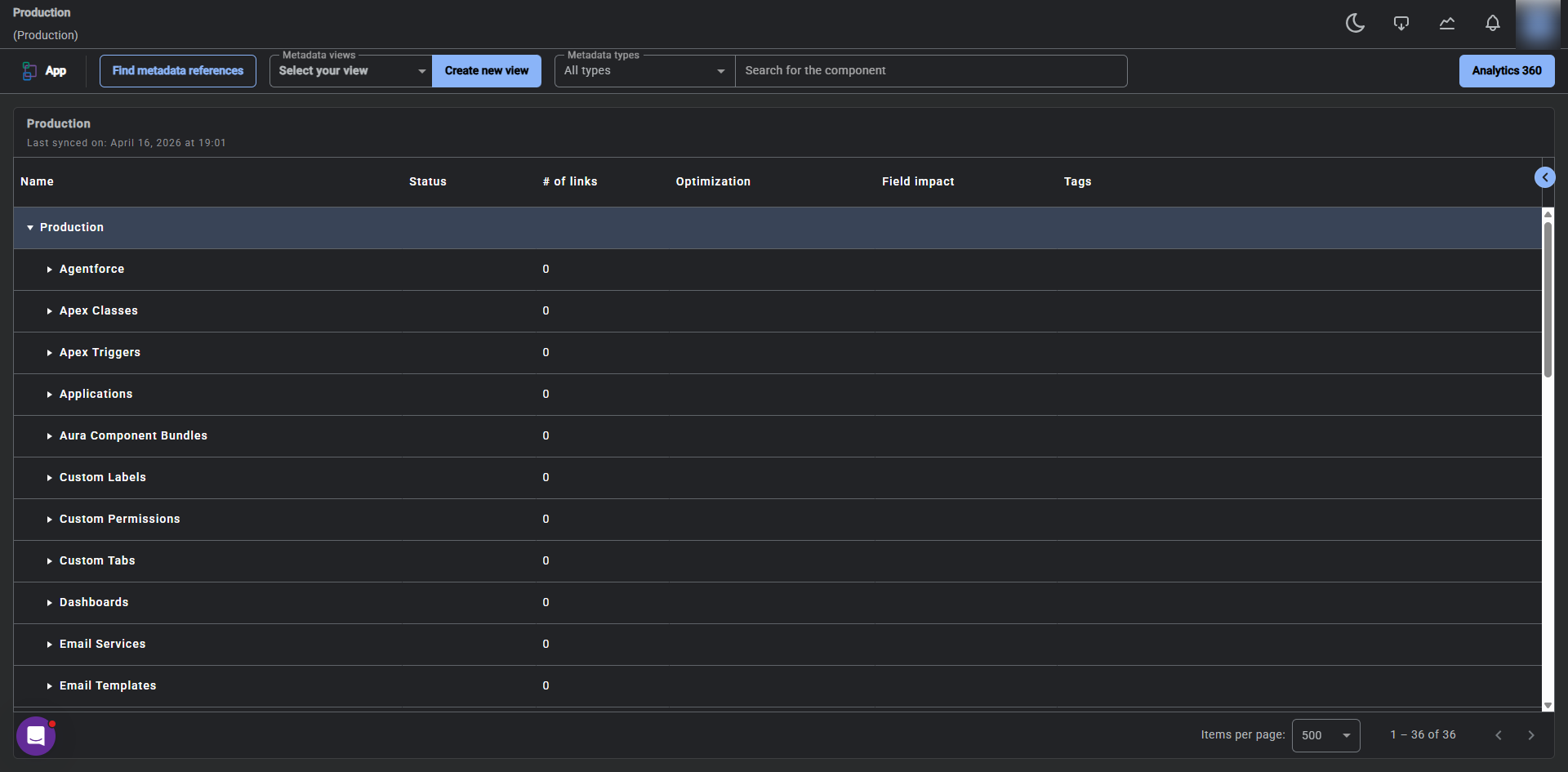The width and height of the screenshot is (1568, 772).
Task: Click Find metadata references button
Action: pos(178,71)
